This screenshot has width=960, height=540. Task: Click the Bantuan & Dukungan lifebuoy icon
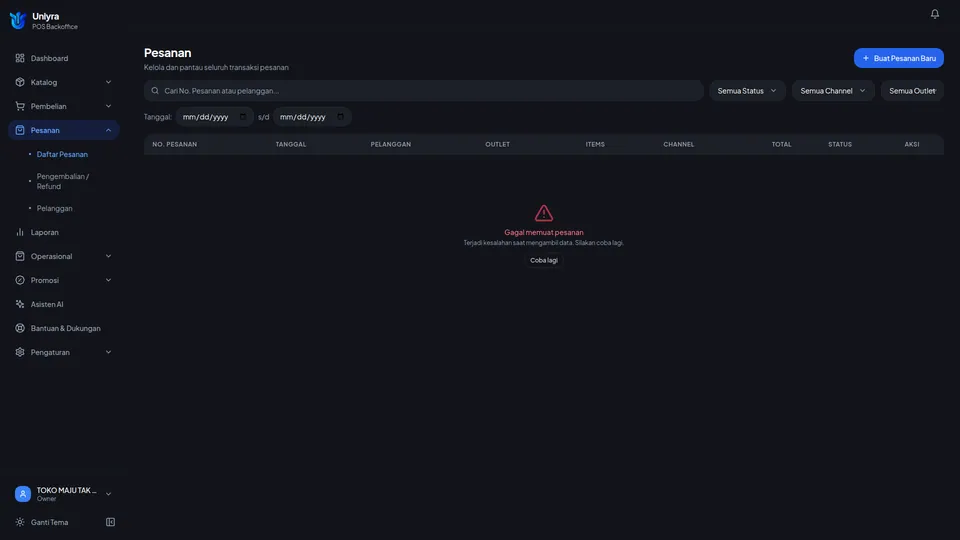[20, 328]
